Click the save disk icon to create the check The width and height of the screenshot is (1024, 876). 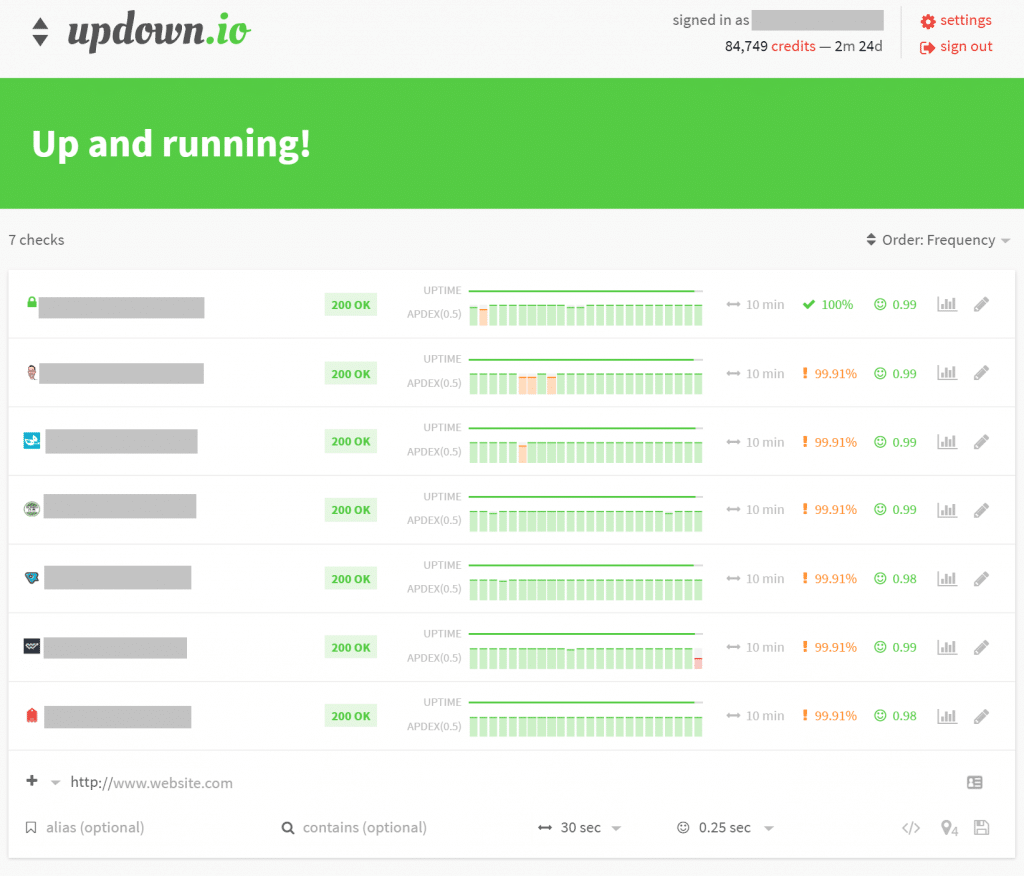click(980, 827)
